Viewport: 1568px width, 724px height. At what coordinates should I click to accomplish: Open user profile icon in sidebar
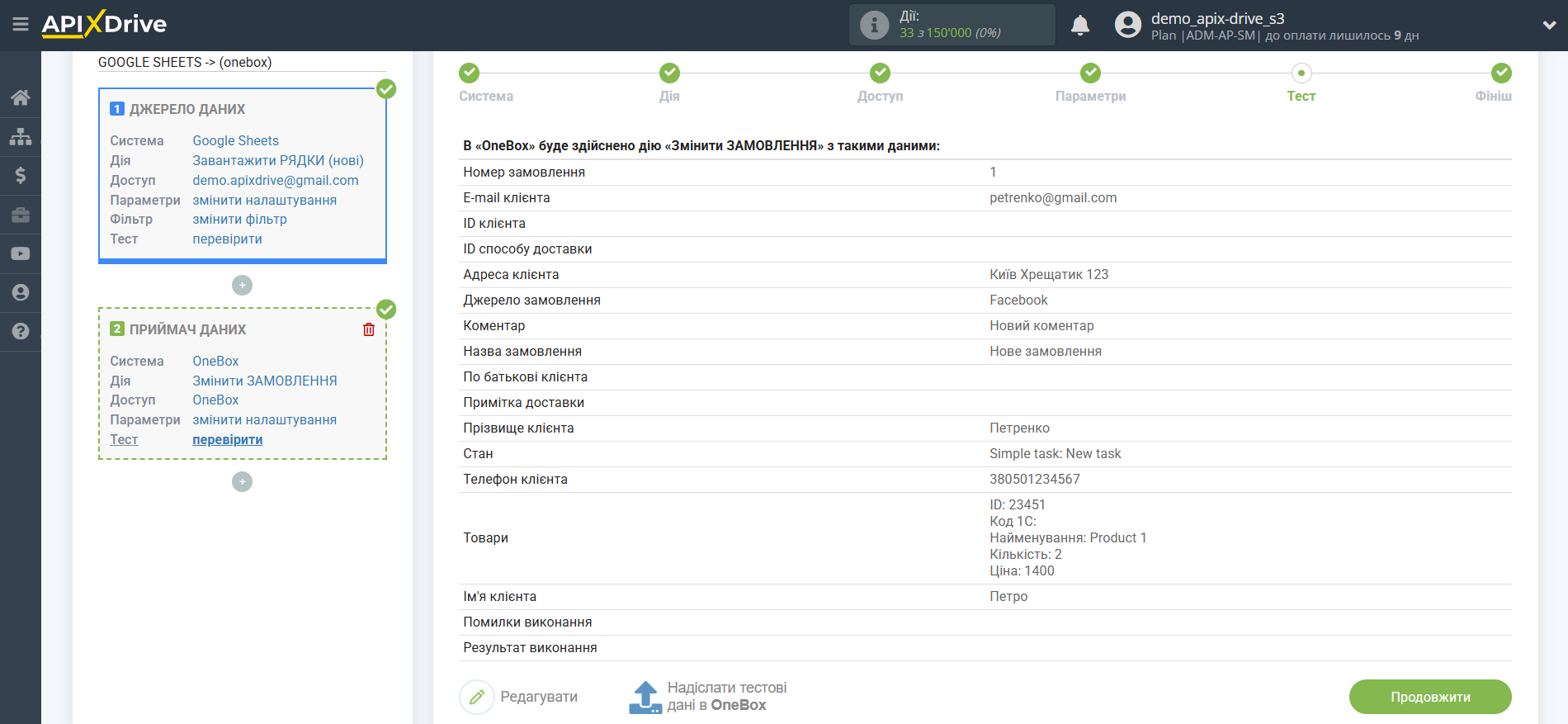pyautogui.click(x=21, y=292)
